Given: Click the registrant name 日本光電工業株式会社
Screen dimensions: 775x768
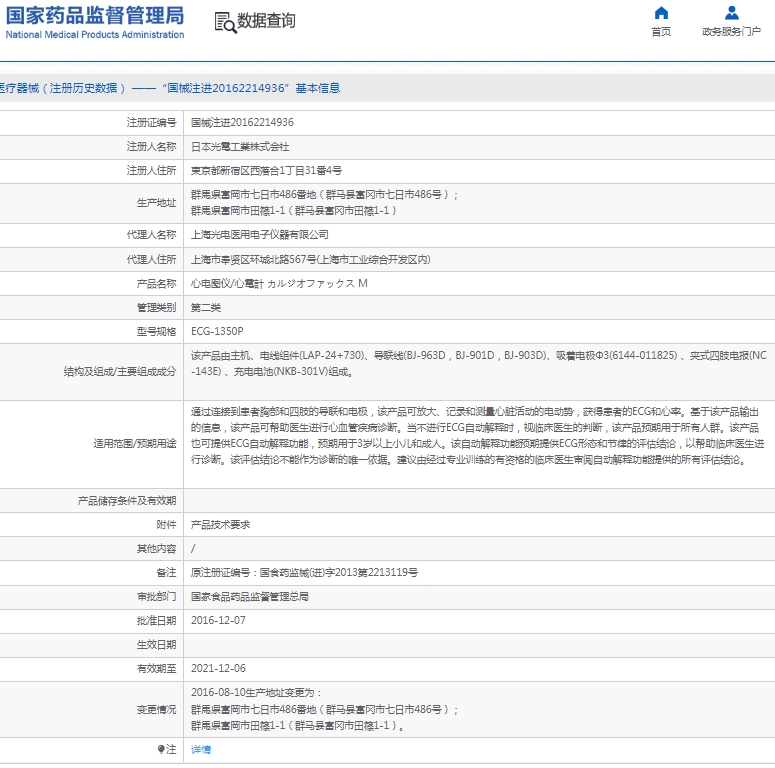Looking at the screenshot, I should coord(240,146).
